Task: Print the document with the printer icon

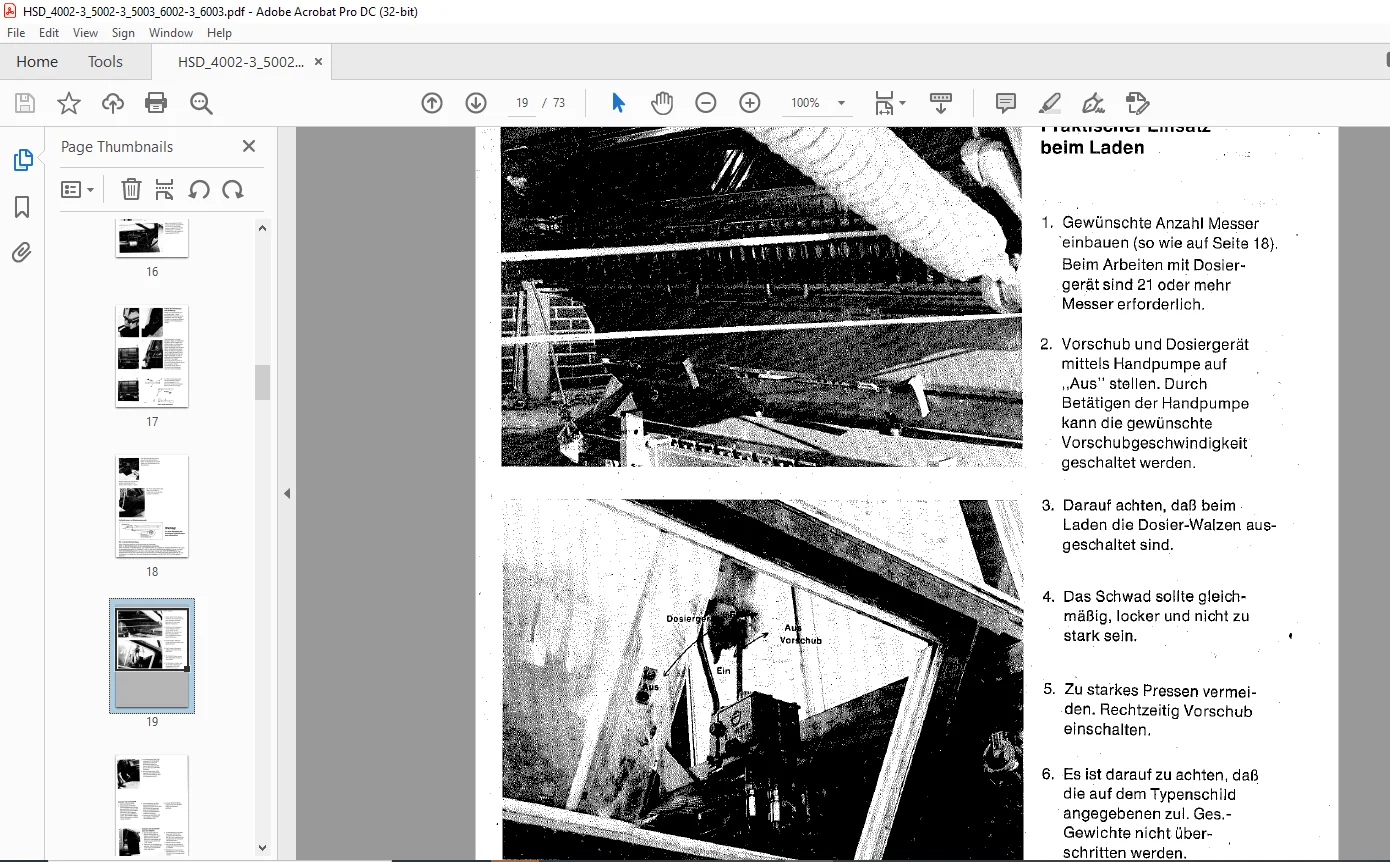Action: [156, 103]
